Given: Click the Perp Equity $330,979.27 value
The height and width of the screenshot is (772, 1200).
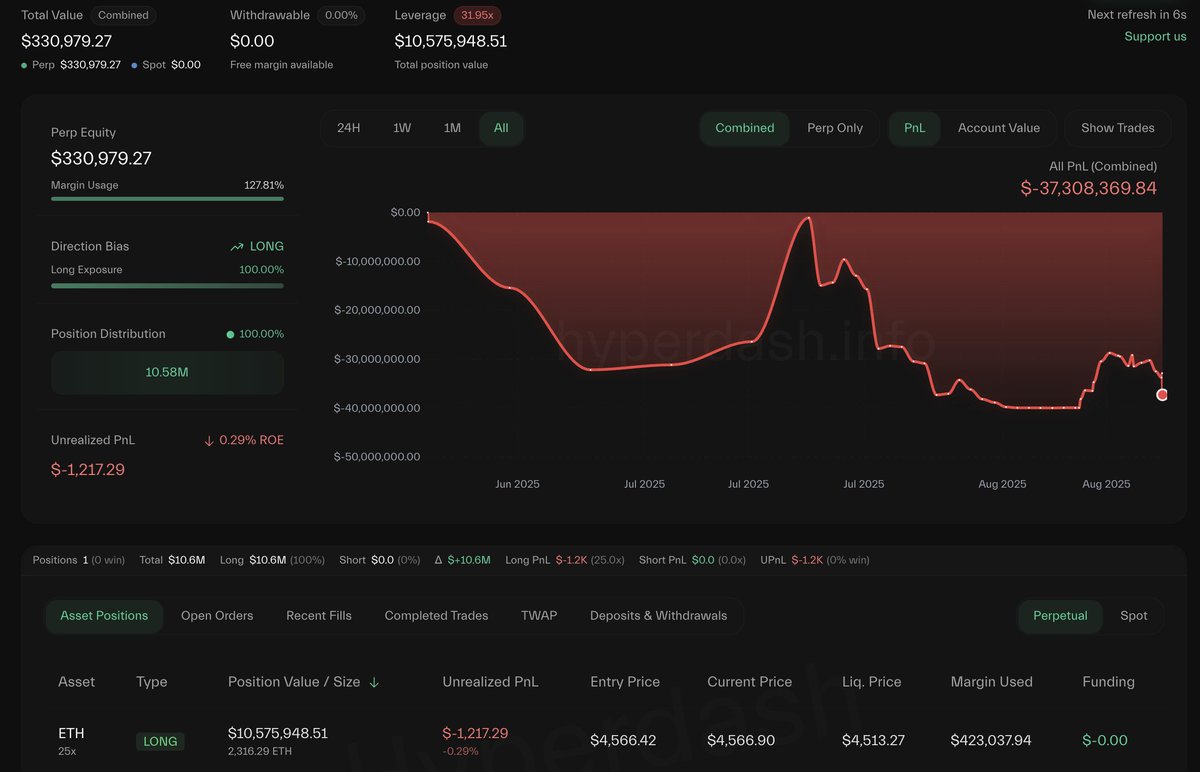Looking at the screenshot, I should tap(101, 158).
